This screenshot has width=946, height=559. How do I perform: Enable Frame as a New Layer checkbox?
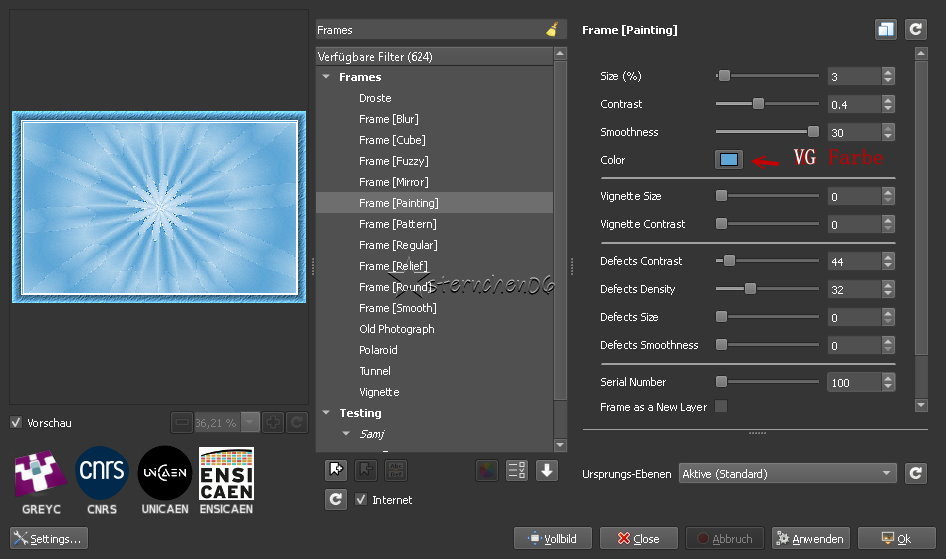[x=721, y=407]
